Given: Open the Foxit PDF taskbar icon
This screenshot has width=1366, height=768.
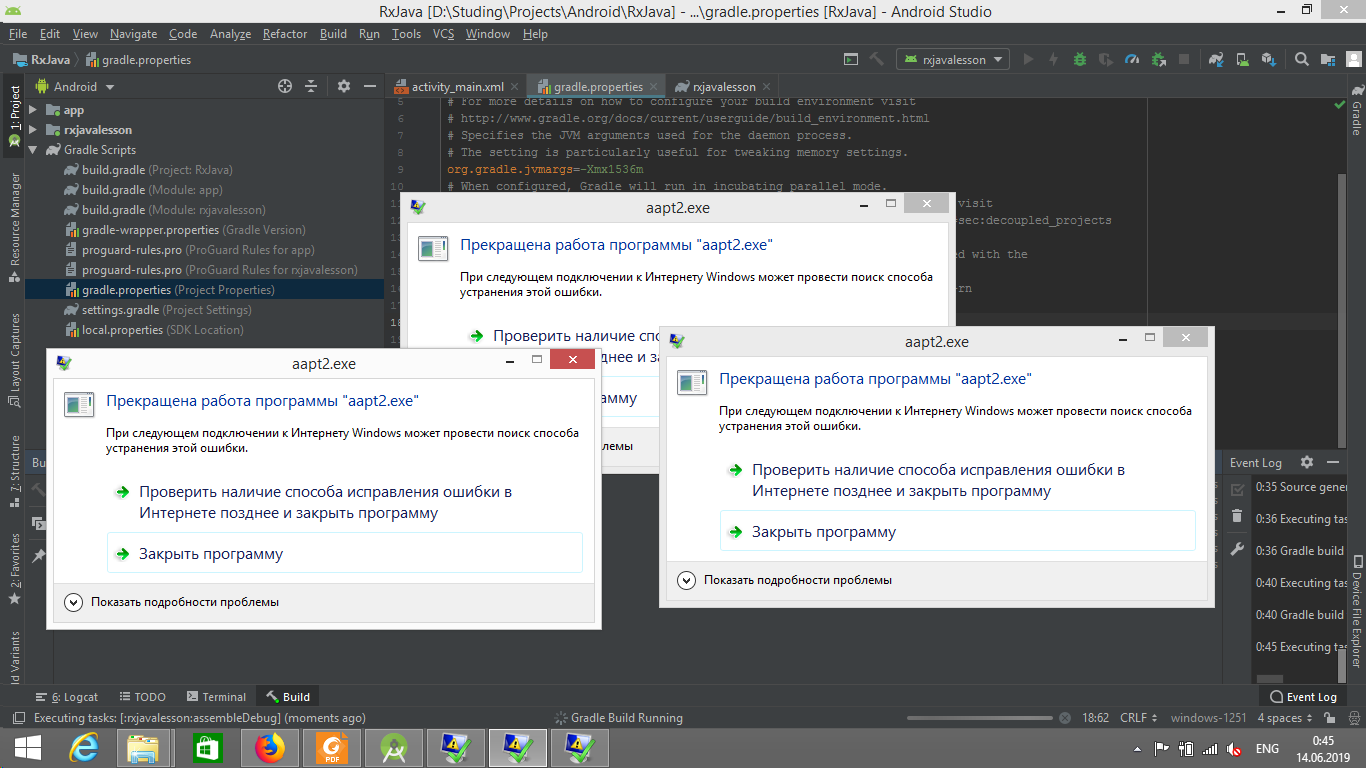Looking at the screenshot, I should click(x=331, y=747).
